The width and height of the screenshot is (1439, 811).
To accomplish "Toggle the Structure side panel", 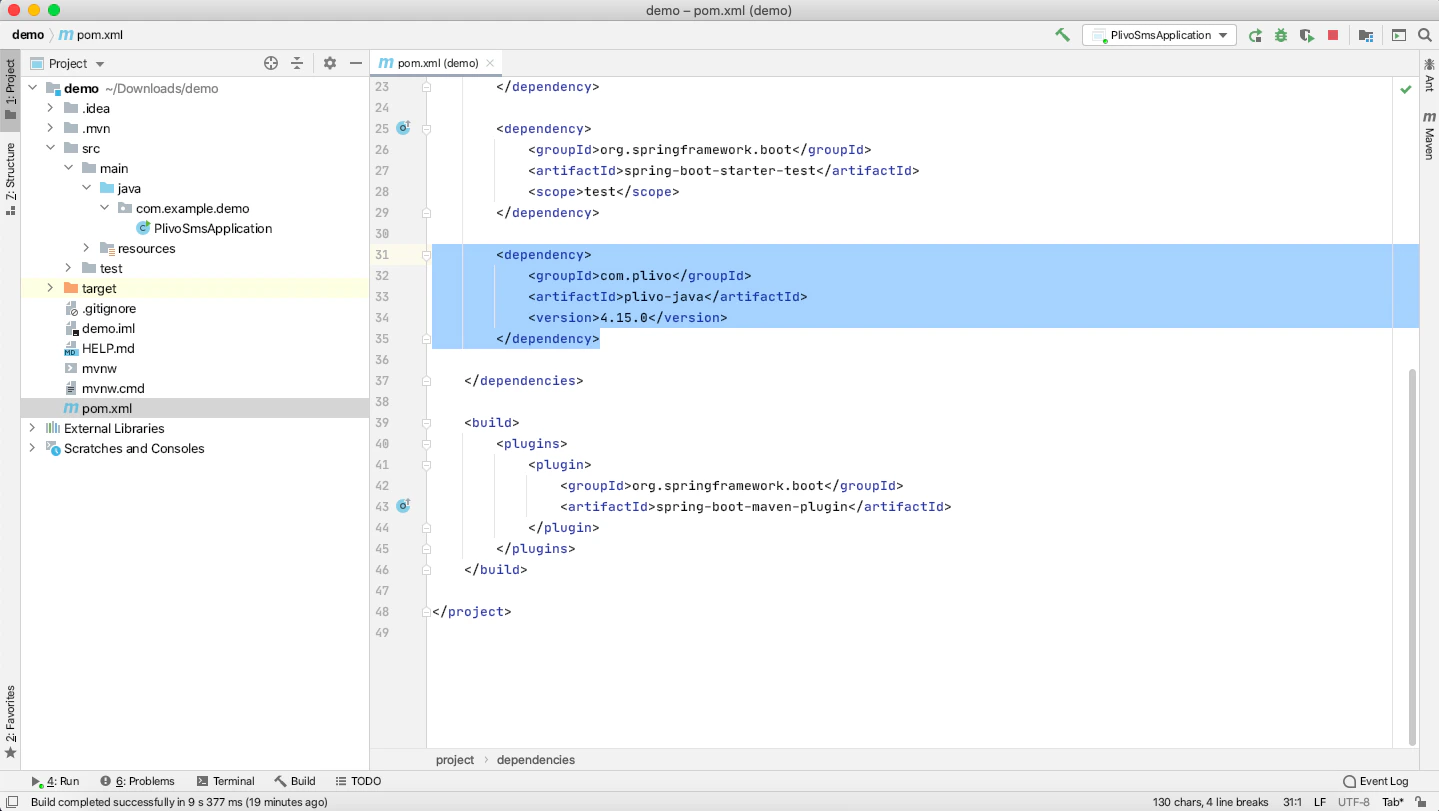I will (x=10, y=178).
